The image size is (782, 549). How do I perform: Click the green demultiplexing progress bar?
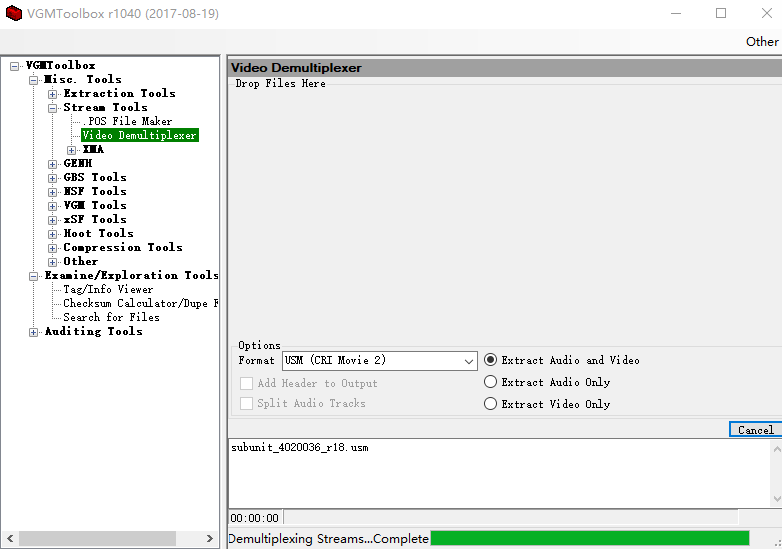point(589,538)
